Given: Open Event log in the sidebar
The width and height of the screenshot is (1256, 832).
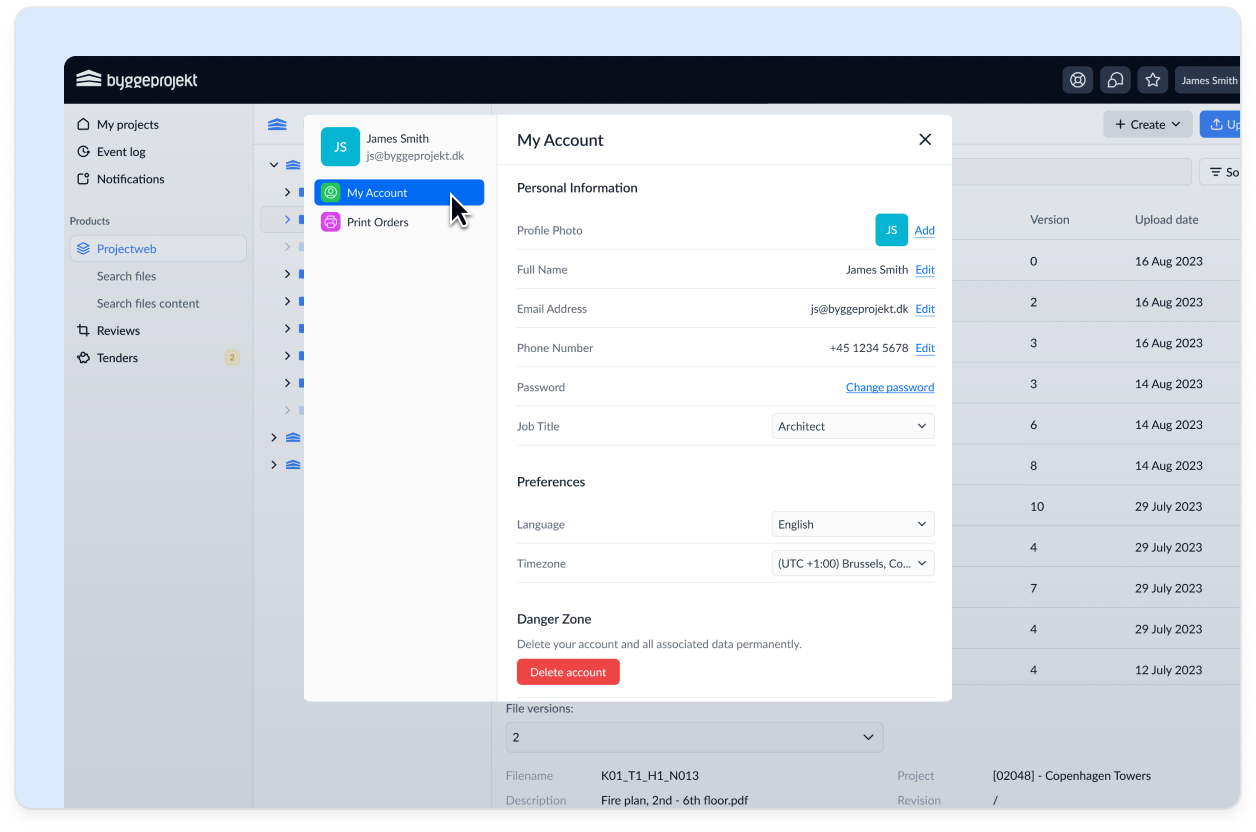Looking at the screenshot, I should (121, 152).
